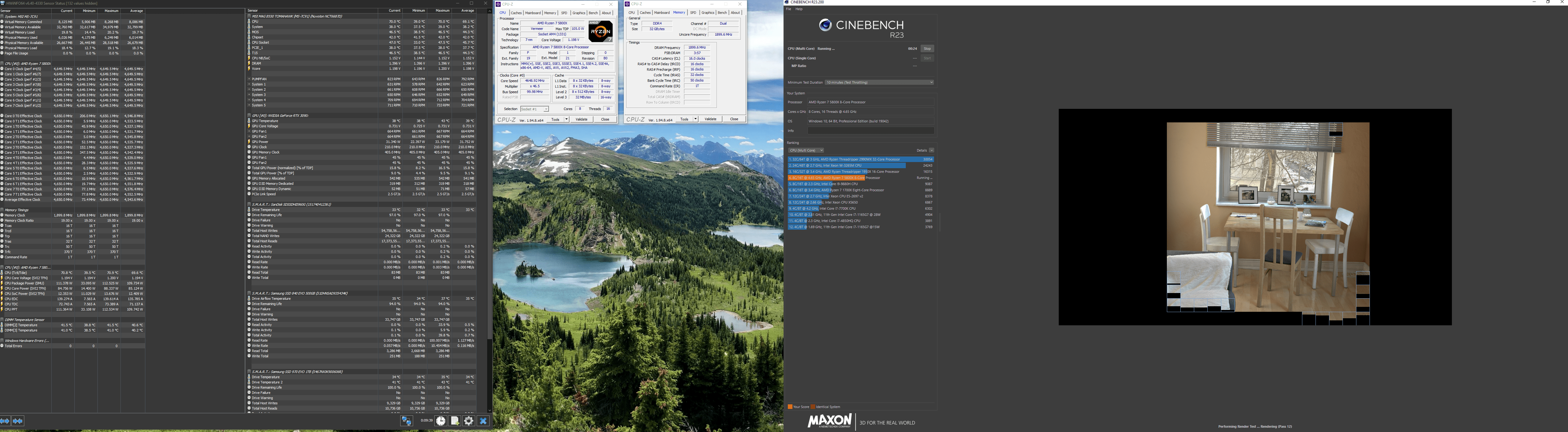This screenshot has height=432, width=1568.
Task: Click HWiNFO collapse columns arrows icon
Action: (x=18, y=421)
